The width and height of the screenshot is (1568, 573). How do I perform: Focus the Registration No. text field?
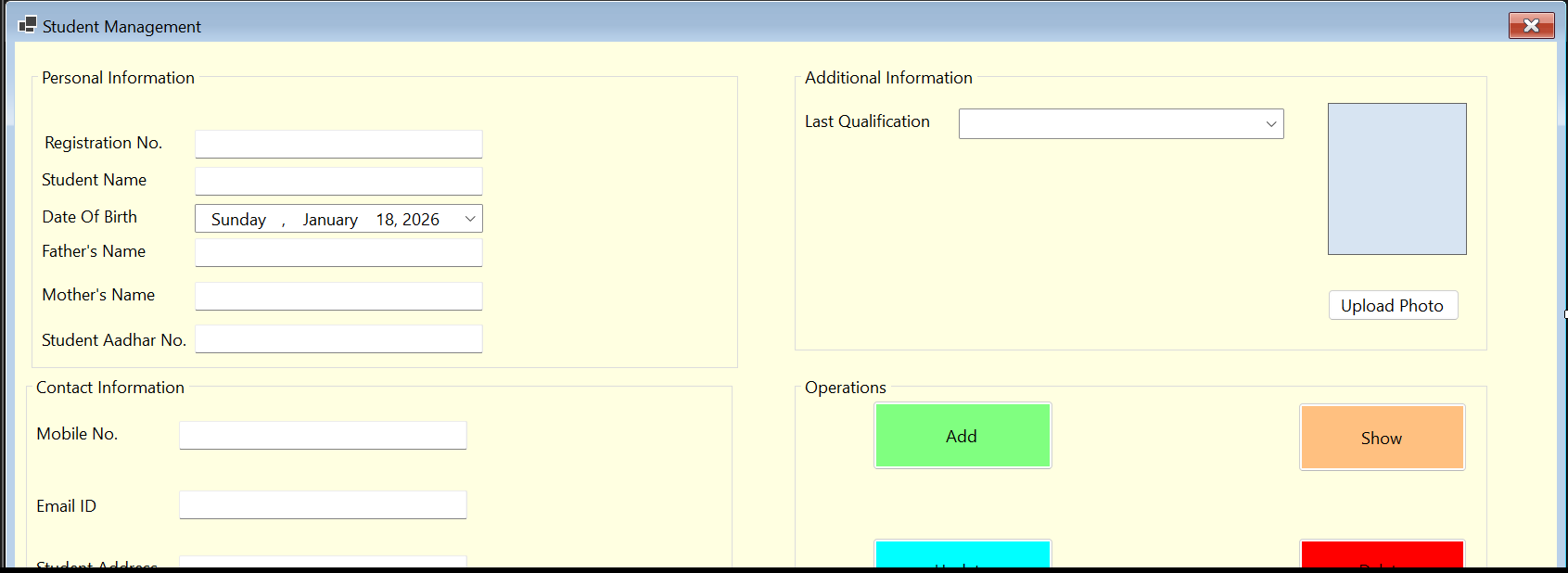tap(338, 144)
